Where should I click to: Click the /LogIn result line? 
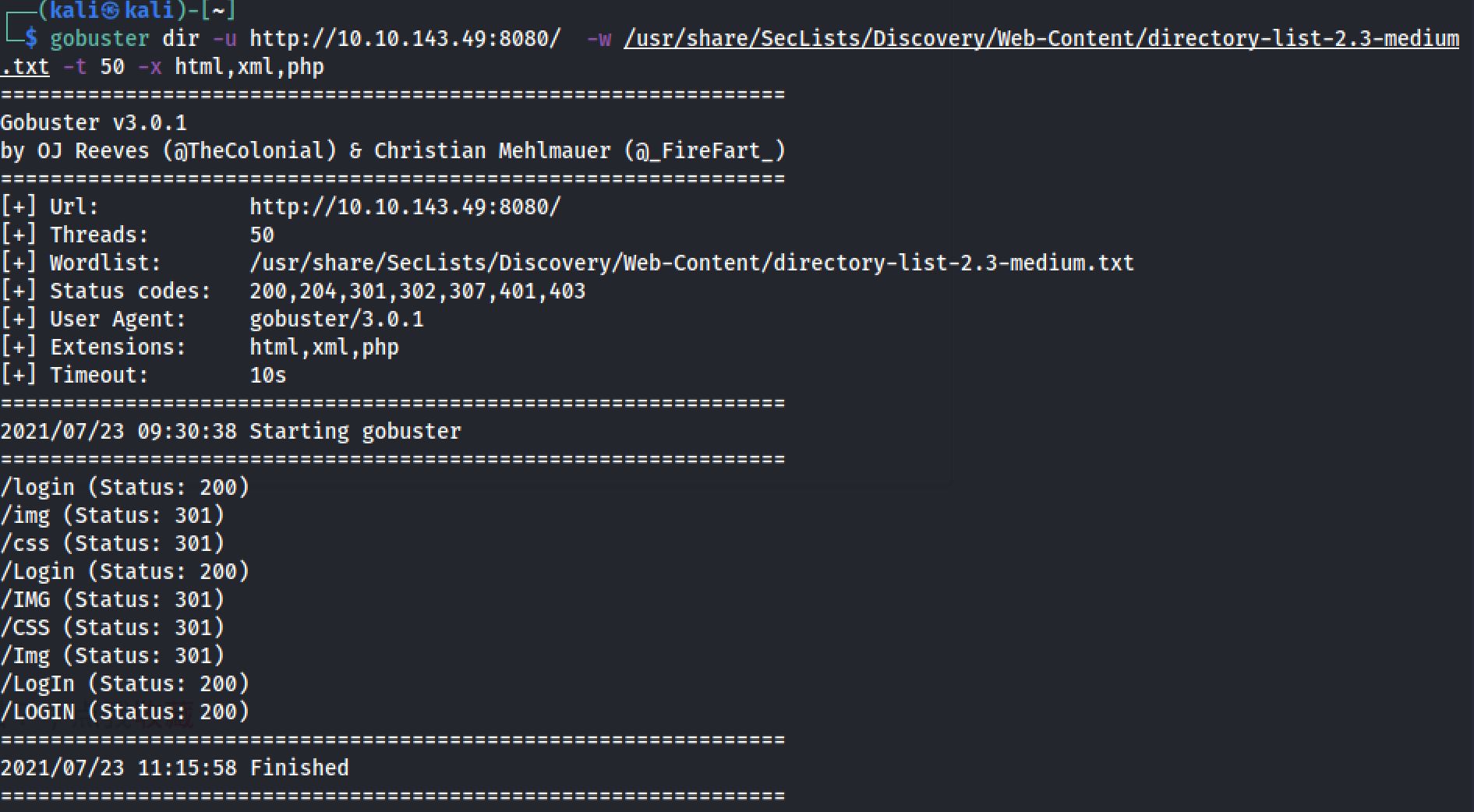point(125,684)
